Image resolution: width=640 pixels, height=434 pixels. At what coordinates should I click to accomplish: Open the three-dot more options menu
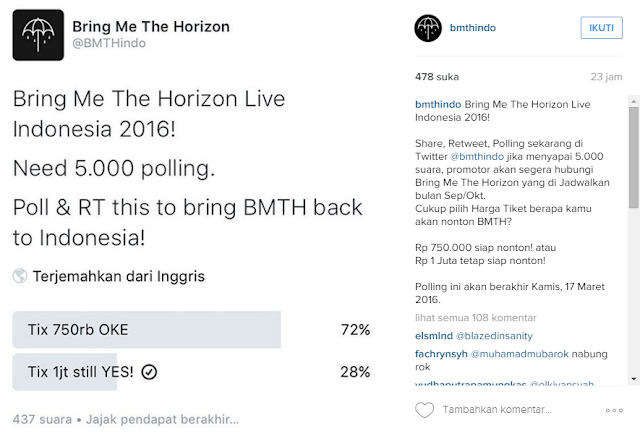point(614,410)
